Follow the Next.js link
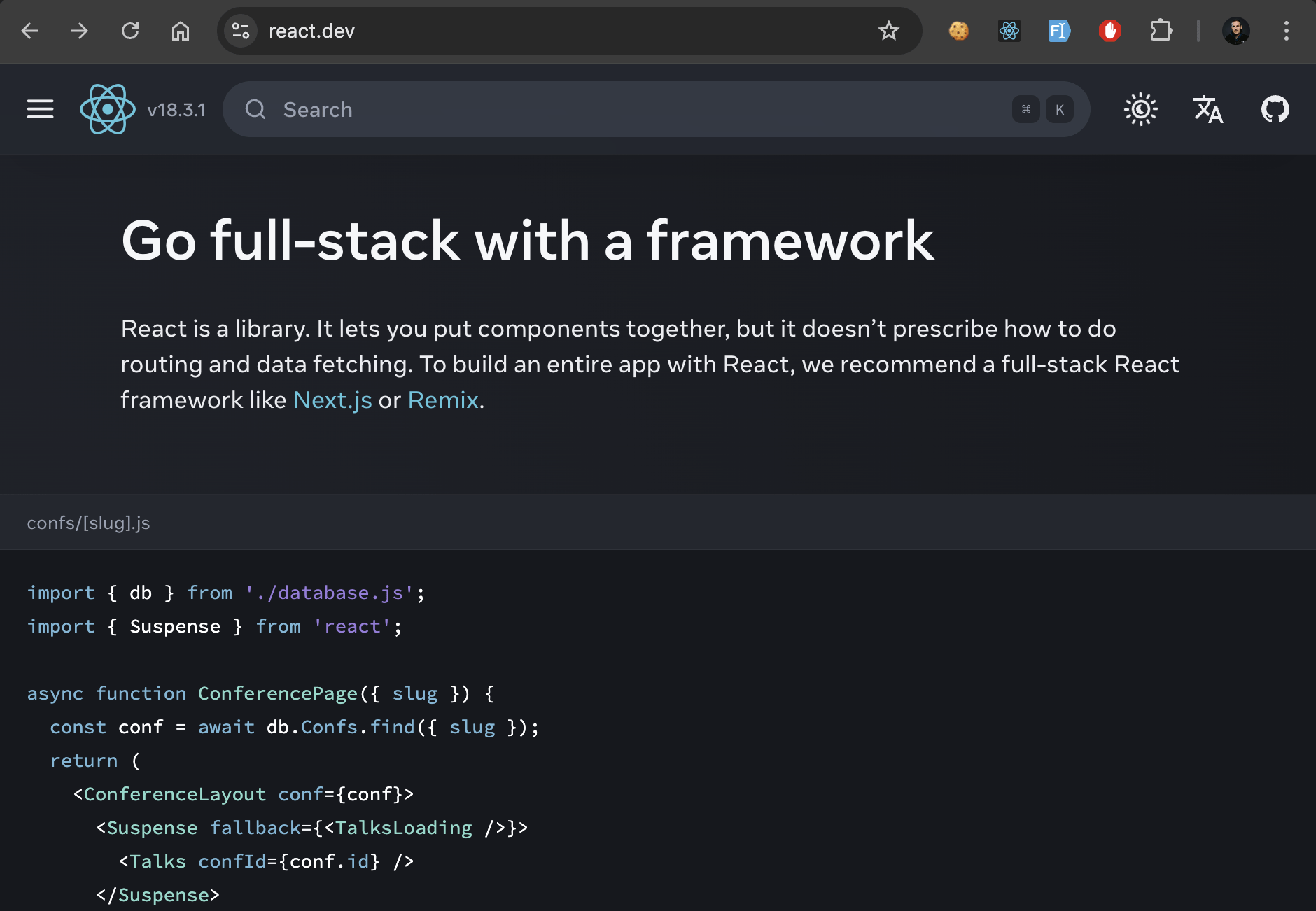This screenshot has width=1316, height=911. pyautogui.click(x=332, y=400)
